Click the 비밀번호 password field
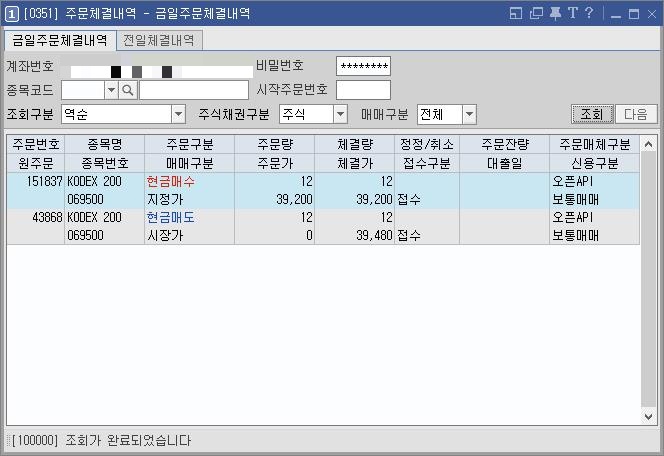Image resolution: width=664 pixels, height=456 pixels. 363,66
